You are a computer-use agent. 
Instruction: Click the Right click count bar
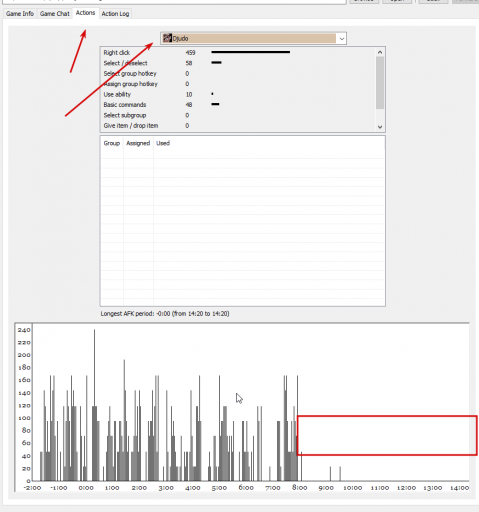[250, 52]
